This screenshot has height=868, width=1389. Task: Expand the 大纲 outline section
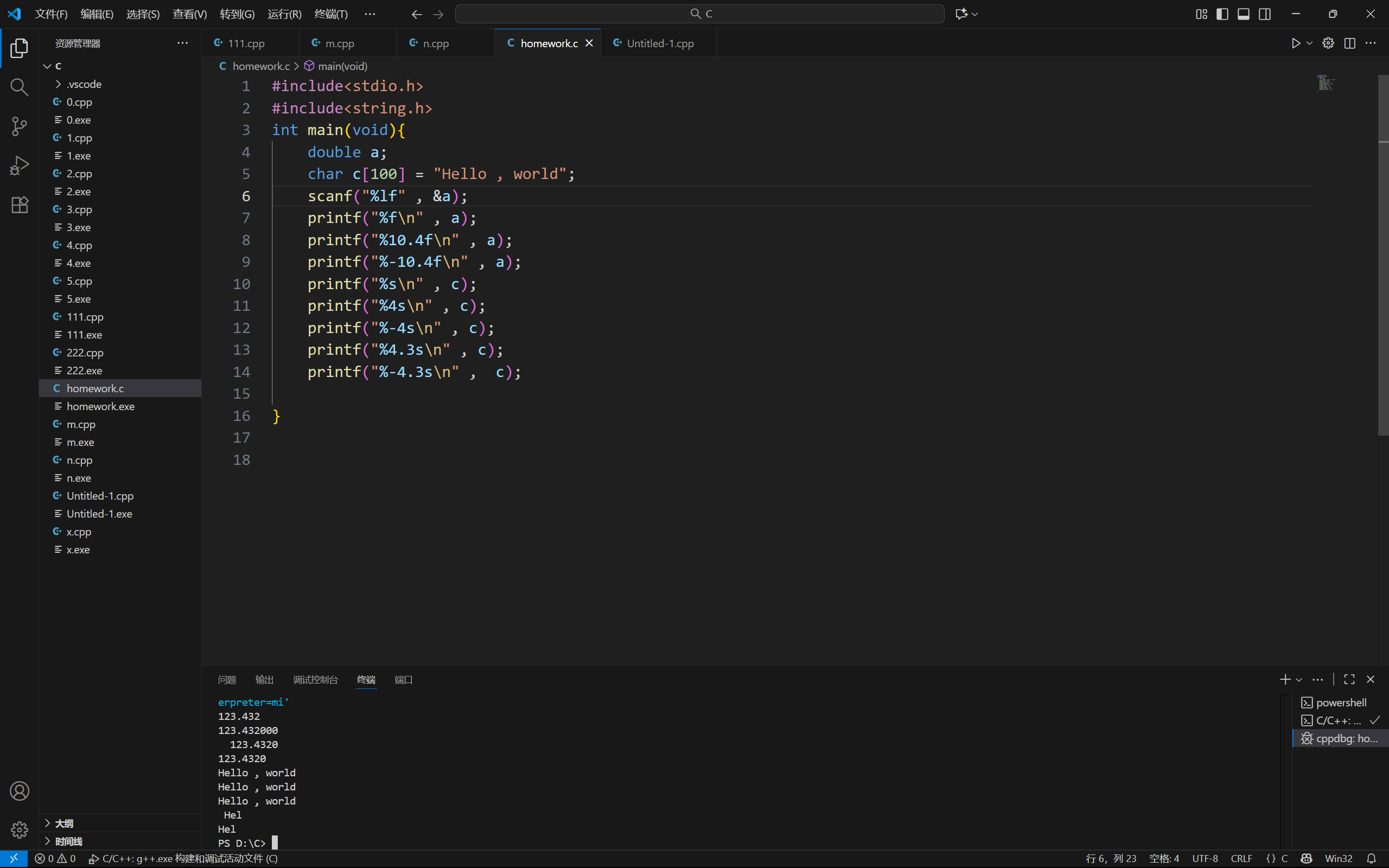(63, 823)
